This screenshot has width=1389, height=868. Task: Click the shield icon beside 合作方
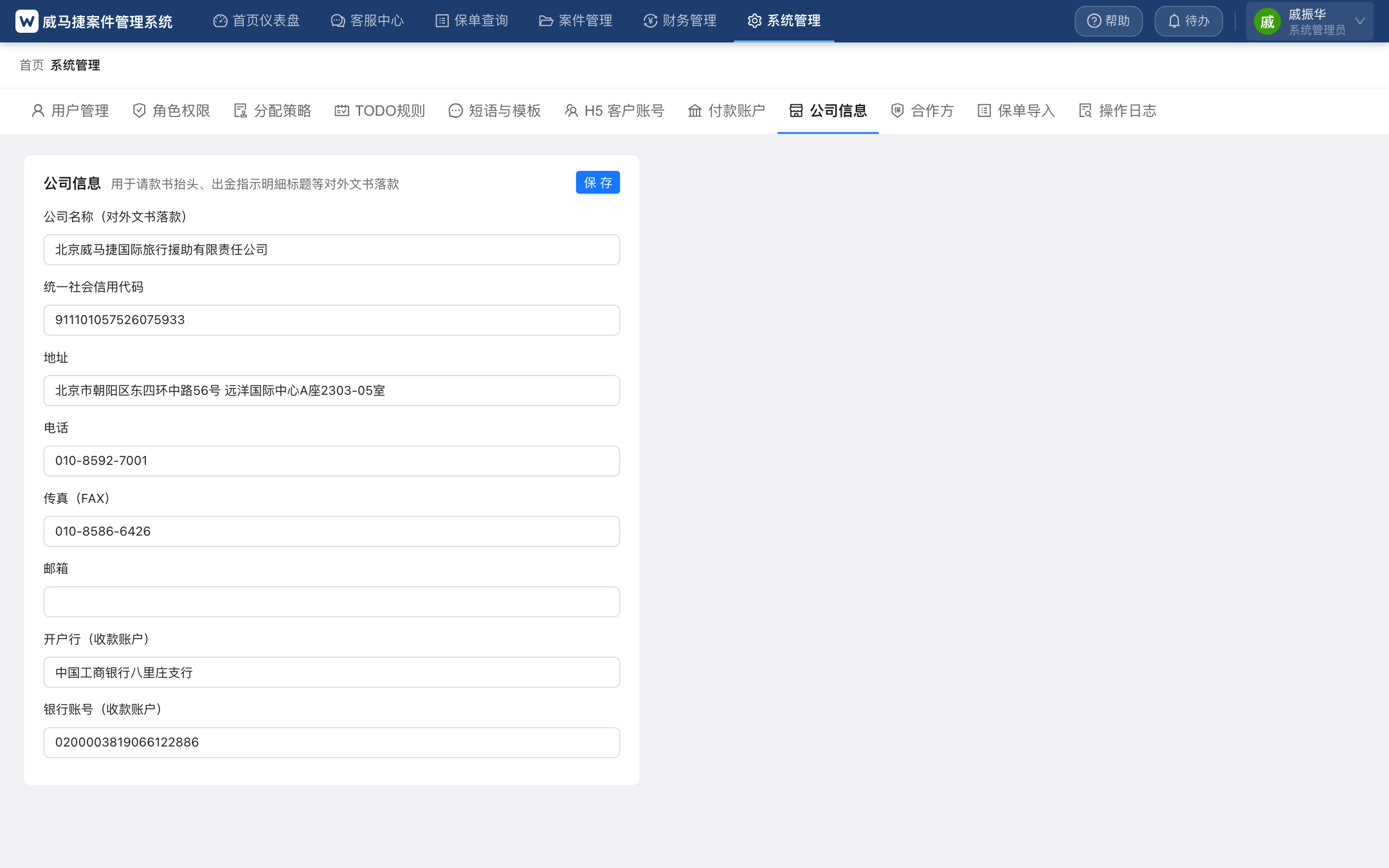tap(898, 111)
